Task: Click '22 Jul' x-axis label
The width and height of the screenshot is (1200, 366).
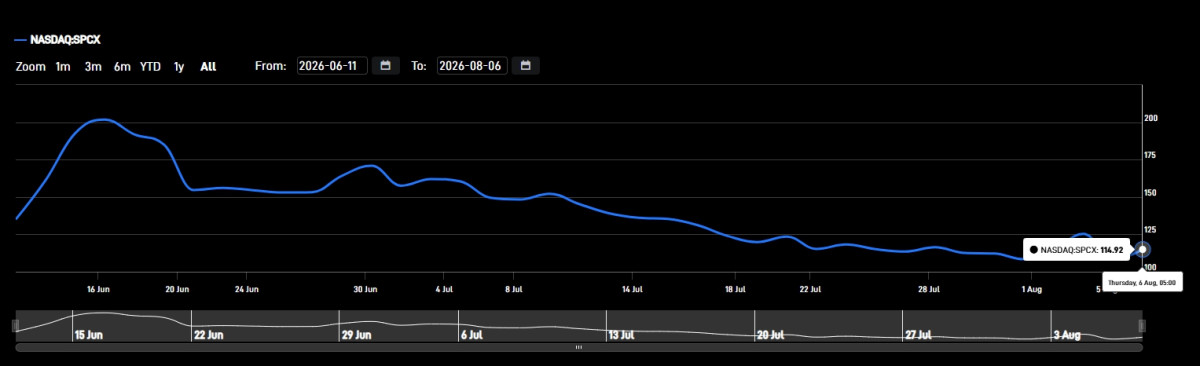Action: 810,289
